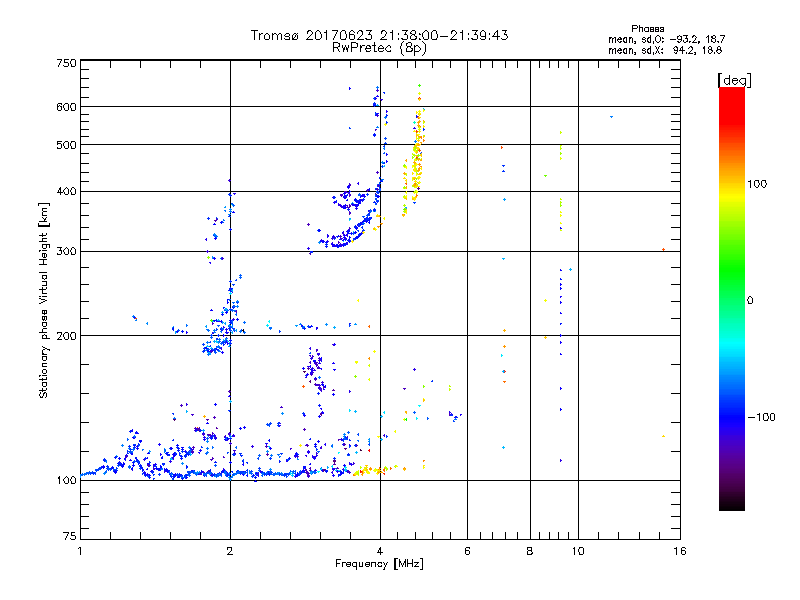Screen dimensions: 800x600
Task: Click the x-axis tick label '4'
Action: [x=380, y=551]
